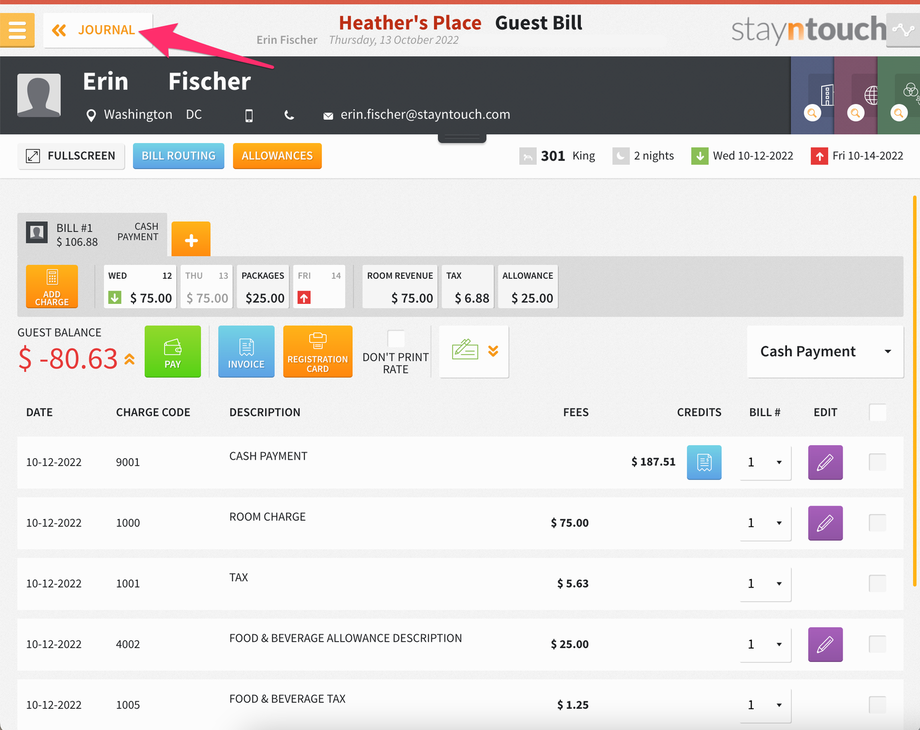Open the hamburger main menu
The image size is (920, 730).
[x=17, y=29]
